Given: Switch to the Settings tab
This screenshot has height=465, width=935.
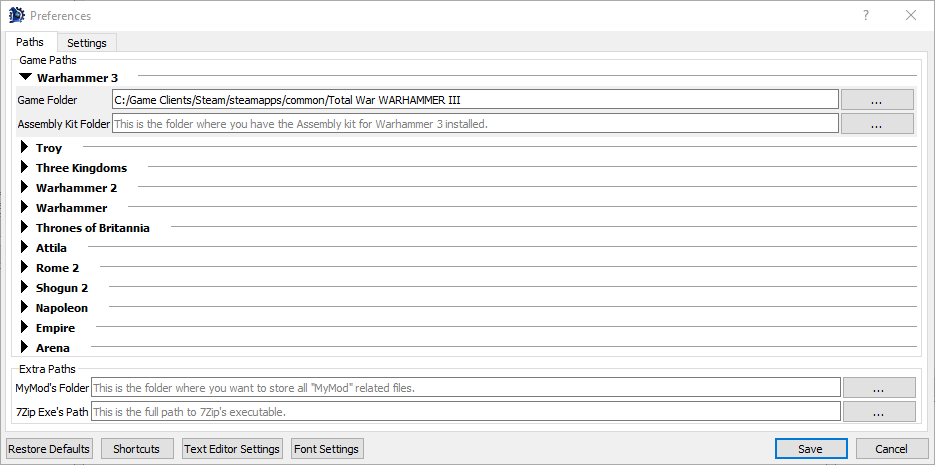Looking at the screenshot, I should [87, 43].
